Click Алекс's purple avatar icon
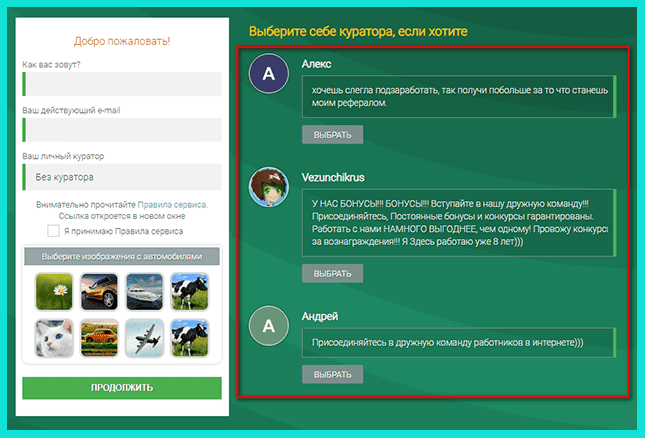The image size is (645, 438). 267,75
